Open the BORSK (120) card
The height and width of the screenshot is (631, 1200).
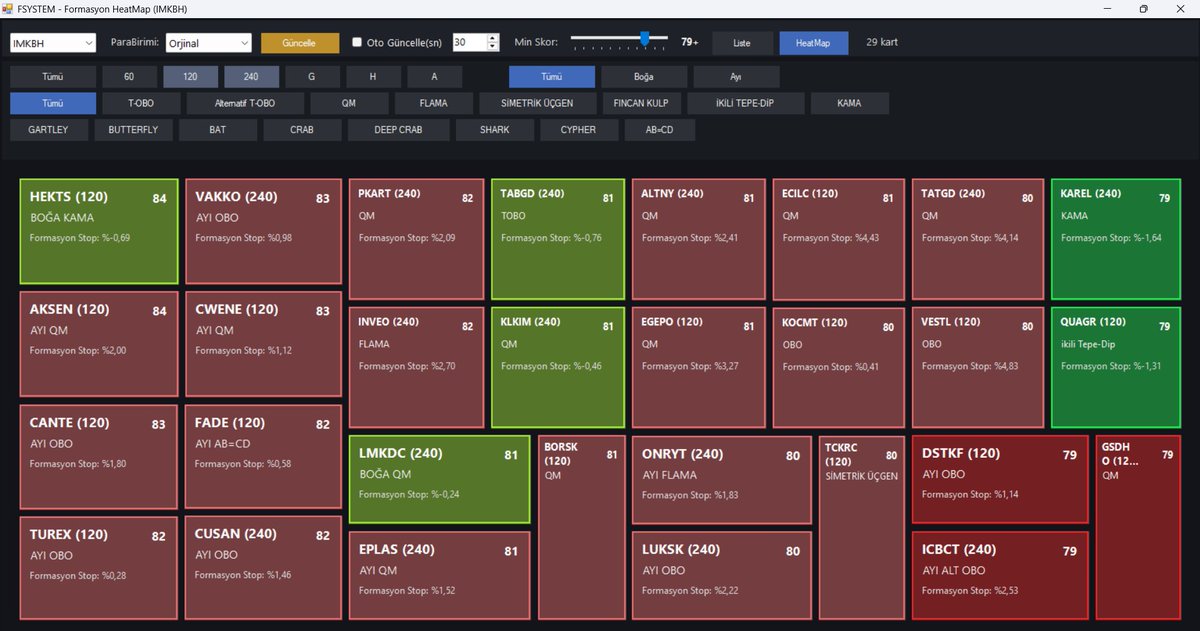pyautogui.click(x=582, y=528)
